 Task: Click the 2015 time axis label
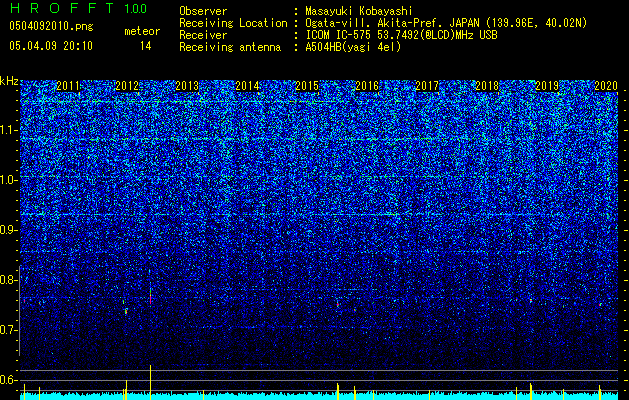click(307, 86)
